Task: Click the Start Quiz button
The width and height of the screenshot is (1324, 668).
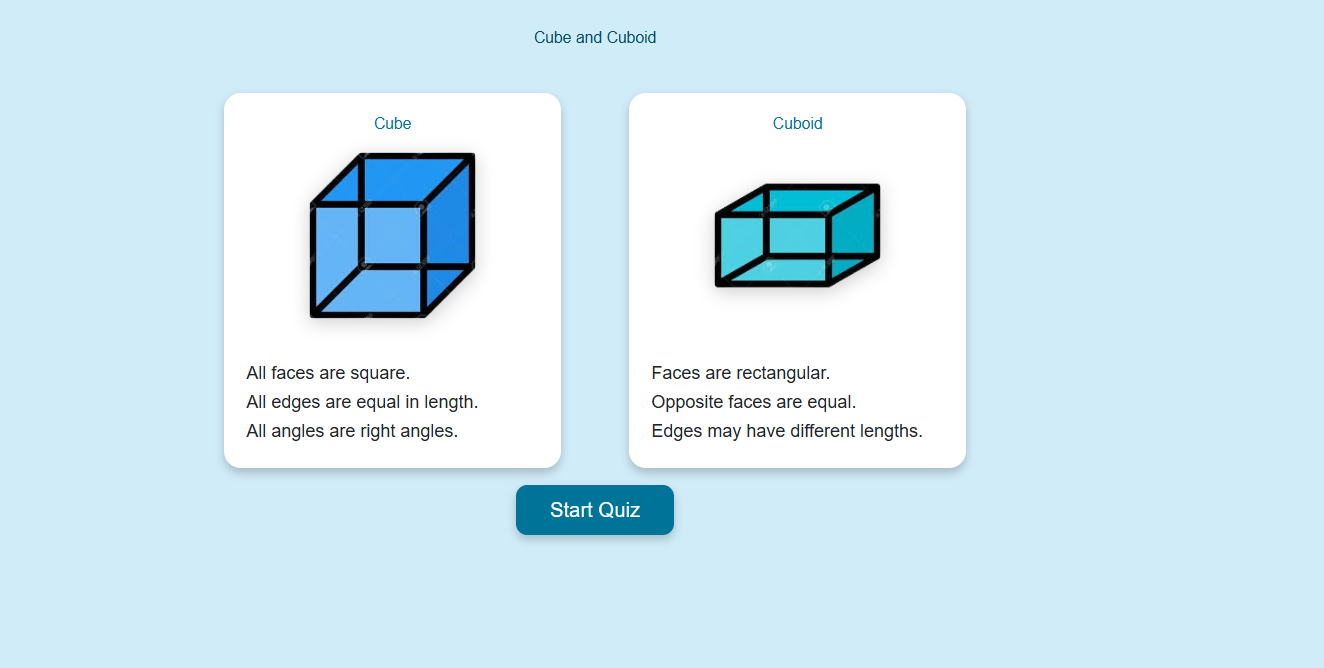Action: 595,510
